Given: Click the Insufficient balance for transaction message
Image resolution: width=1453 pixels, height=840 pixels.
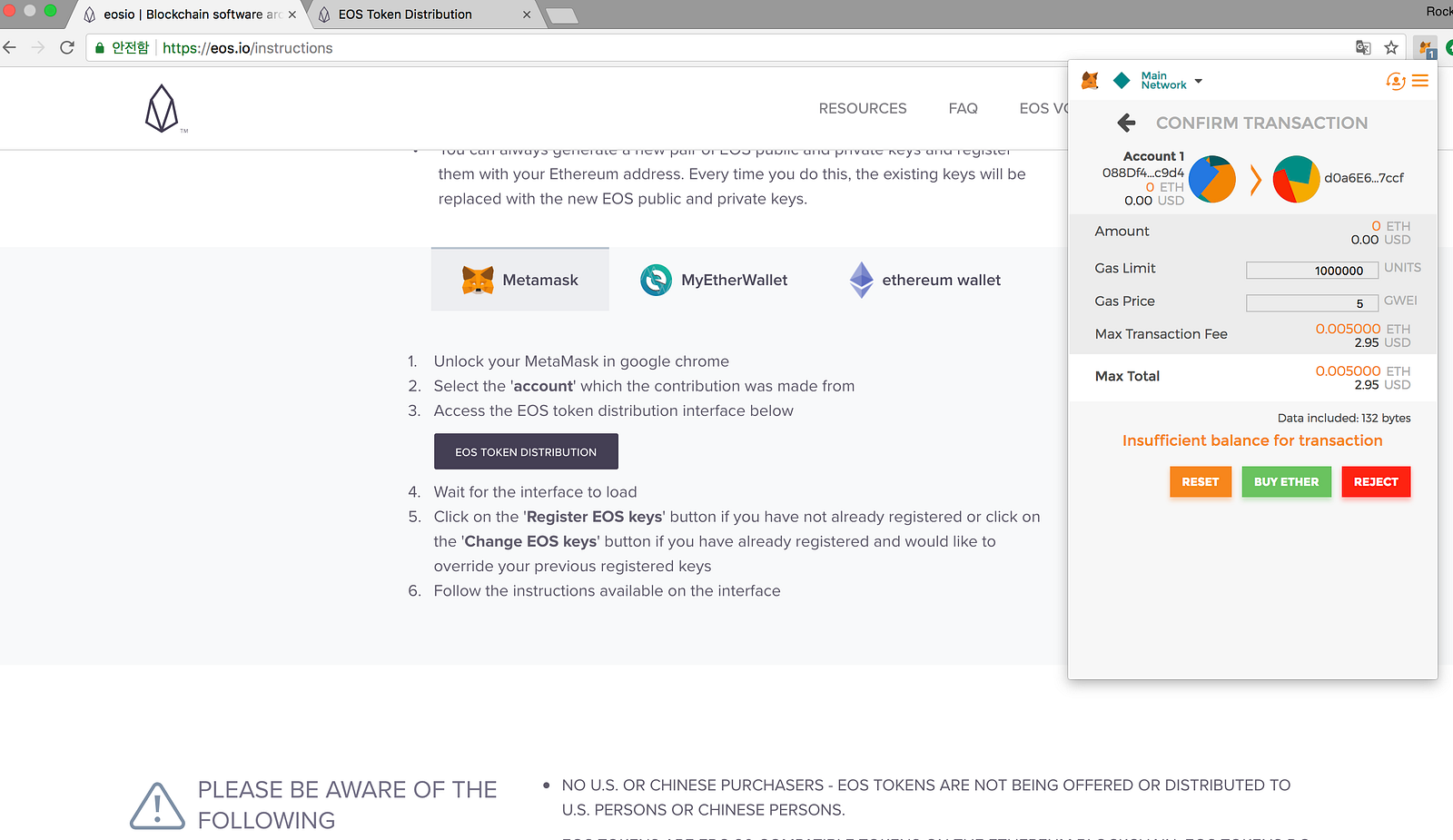Looking at the screenshot, I should 1252,440.
